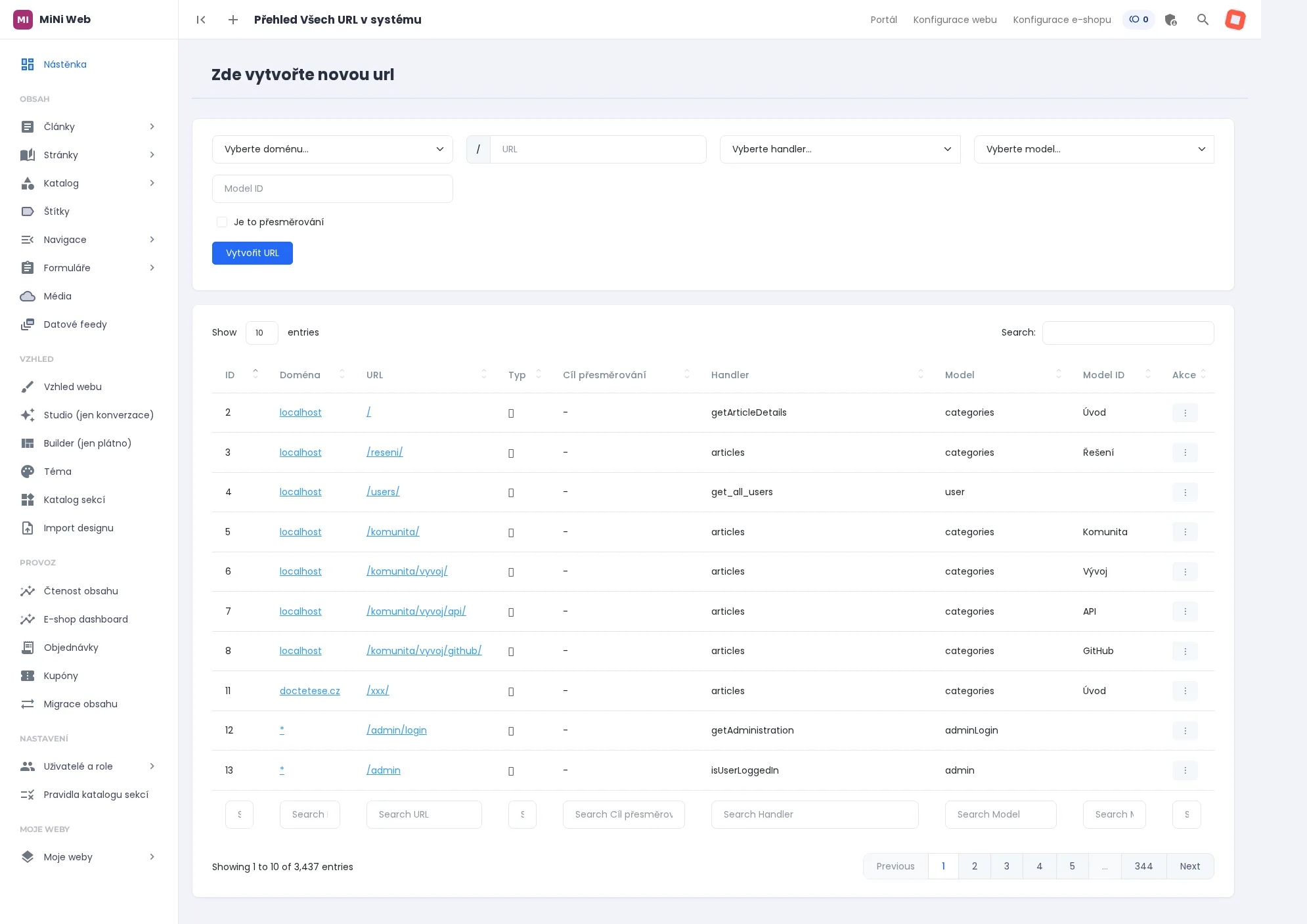This screenshot has height=924, width=1307.
Task: Open the 'Vyberte model...' dropdown
Action: point(1094,149)
